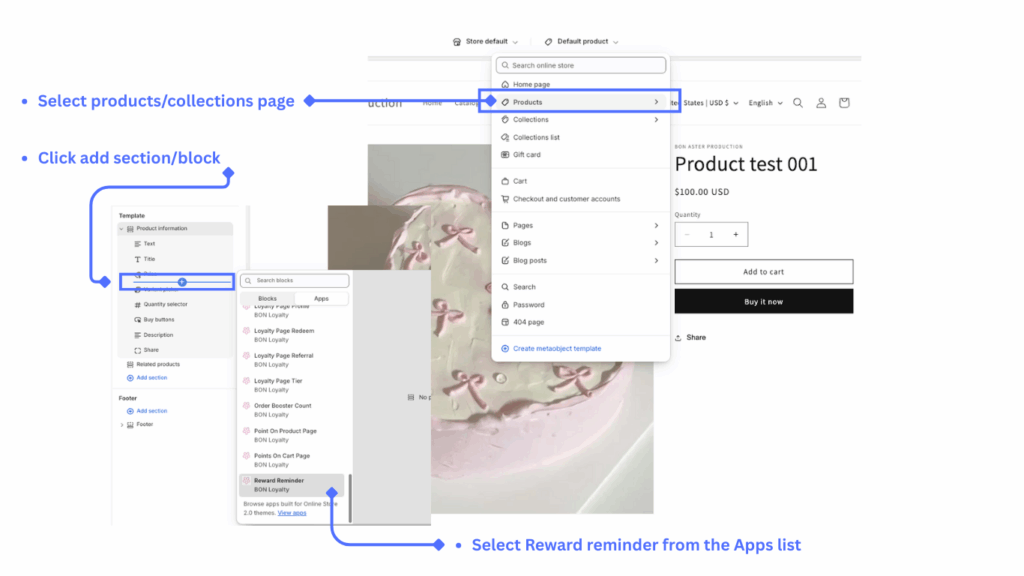Screen dimensions: 1024x576
Task: Open the Default product dropdown
Action: pyautogui.click(x=582, y=42)
